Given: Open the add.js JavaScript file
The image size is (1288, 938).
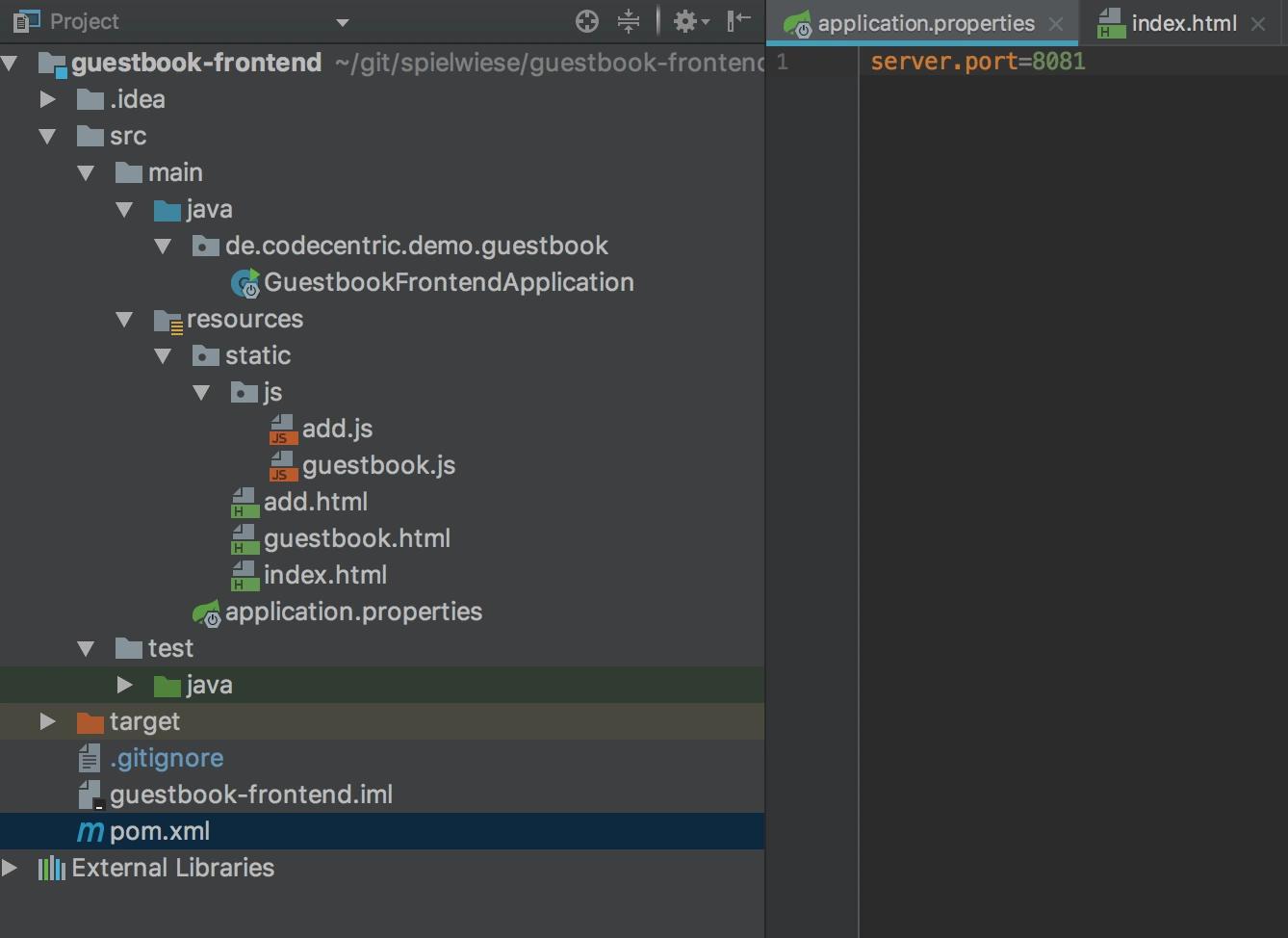Looking at the screenshot, I should [x=336, y=429].
